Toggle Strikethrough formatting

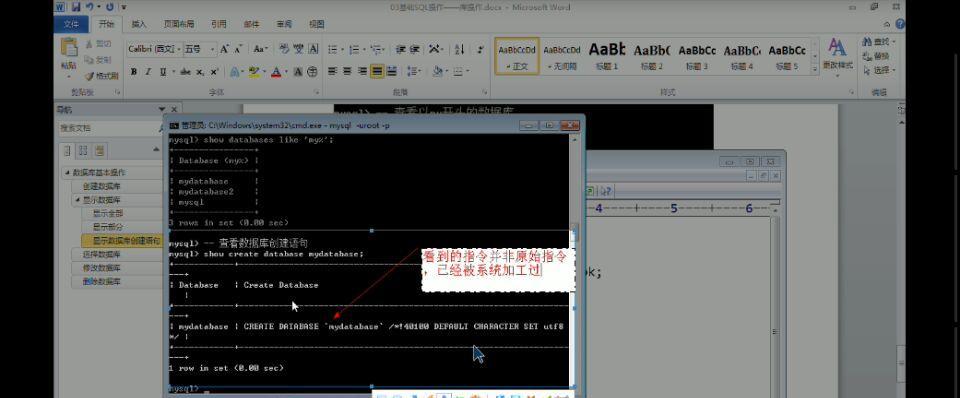185,72
